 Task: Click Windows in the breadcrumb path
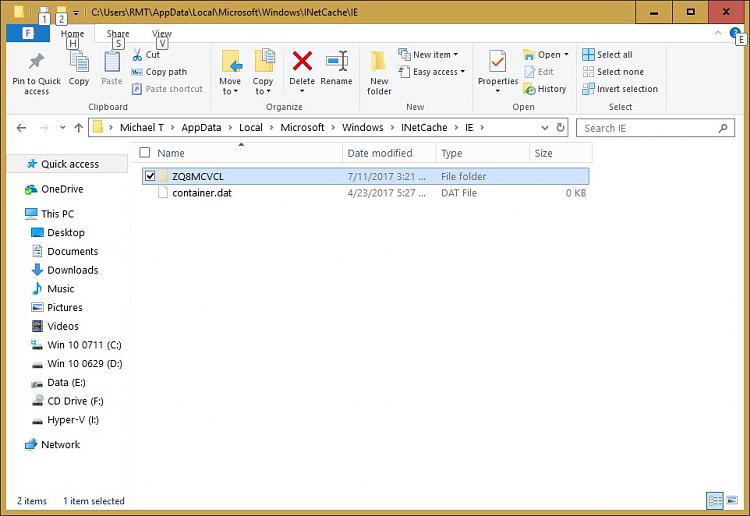[x=363, y=128]
